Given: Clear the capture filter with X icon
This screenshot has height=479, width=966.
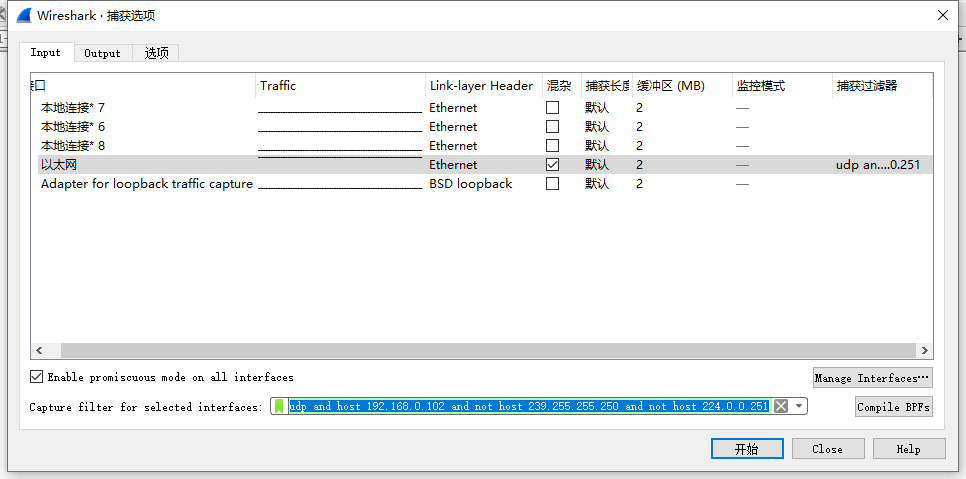Looking at the screenshot, I should 781,406.
